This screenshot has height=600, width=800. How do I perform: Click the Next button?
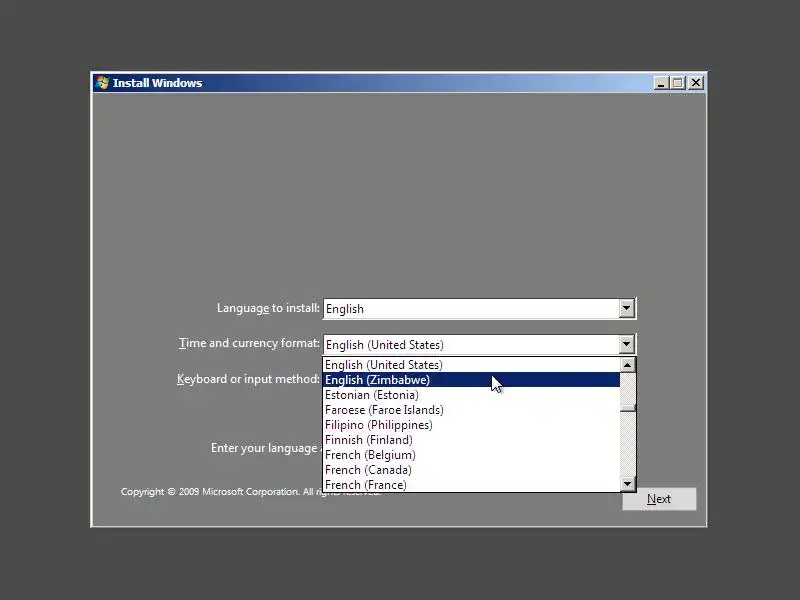[659, 499]
